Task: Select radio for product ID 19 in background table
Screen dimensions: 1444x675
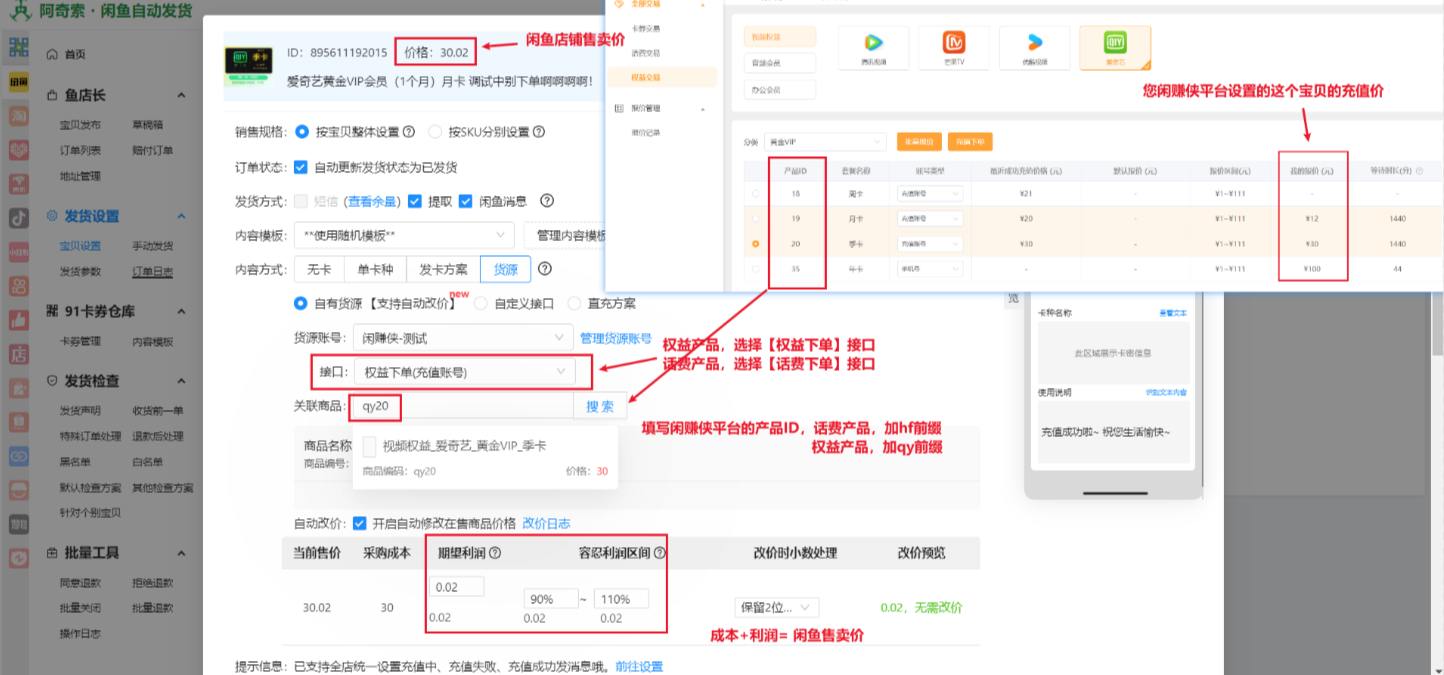Action: point(755,218)
